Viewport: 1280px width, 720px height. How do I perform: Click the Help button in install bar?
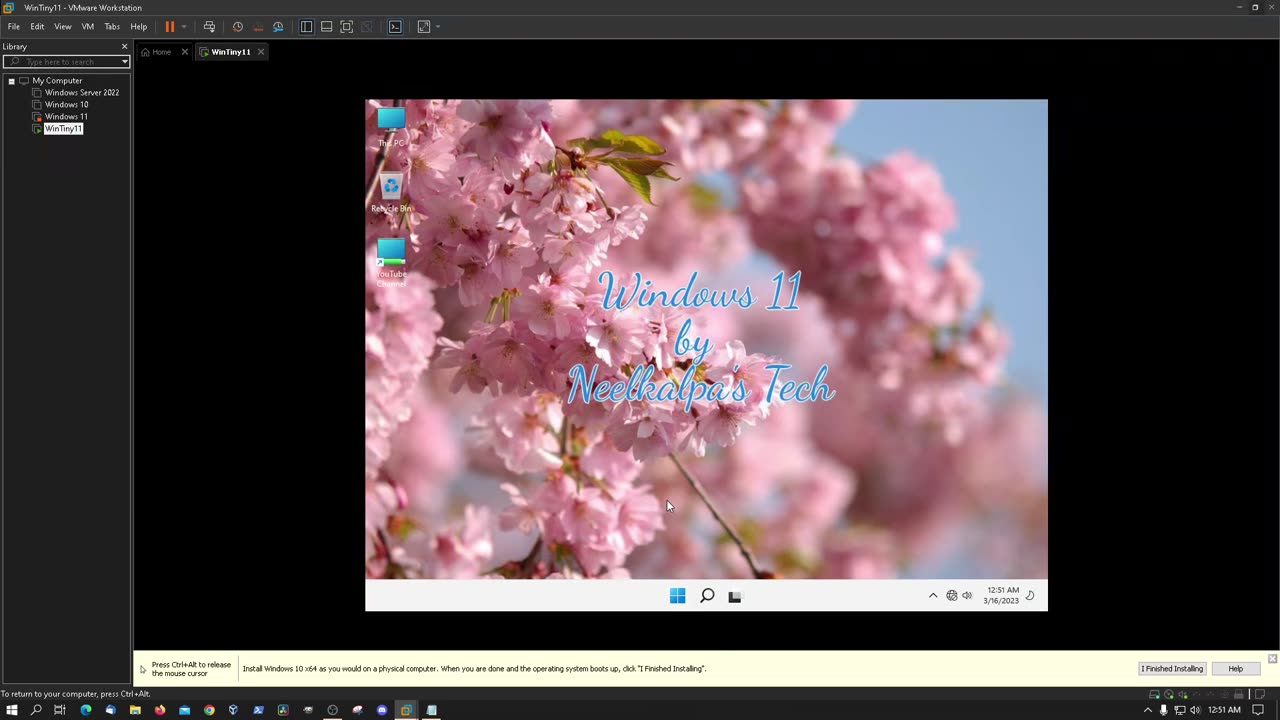(1236, 668)
